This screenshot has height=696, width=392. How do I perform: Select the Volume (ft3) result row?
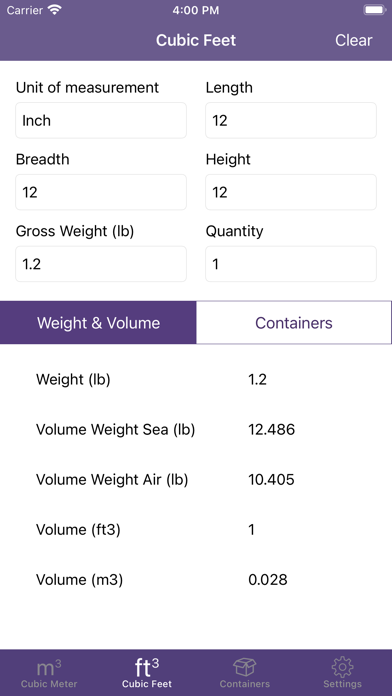click(196, 530)
